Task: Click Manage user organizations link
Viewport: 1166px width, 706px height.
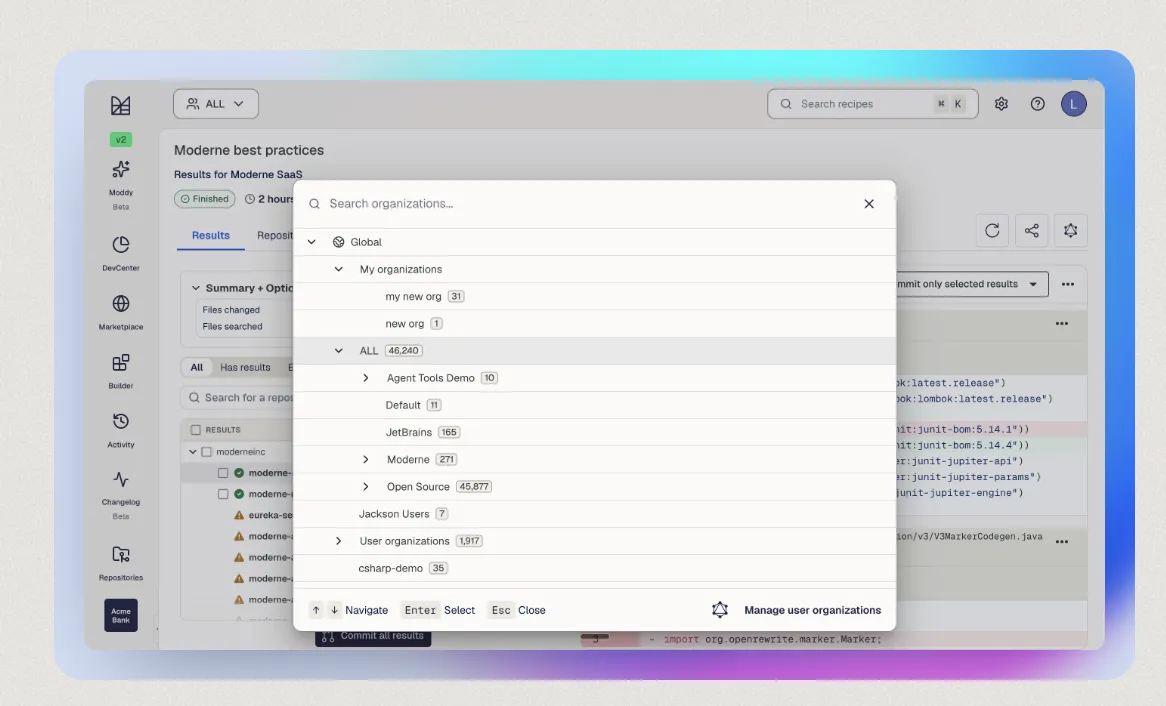Action: click(x=812, y=610)
